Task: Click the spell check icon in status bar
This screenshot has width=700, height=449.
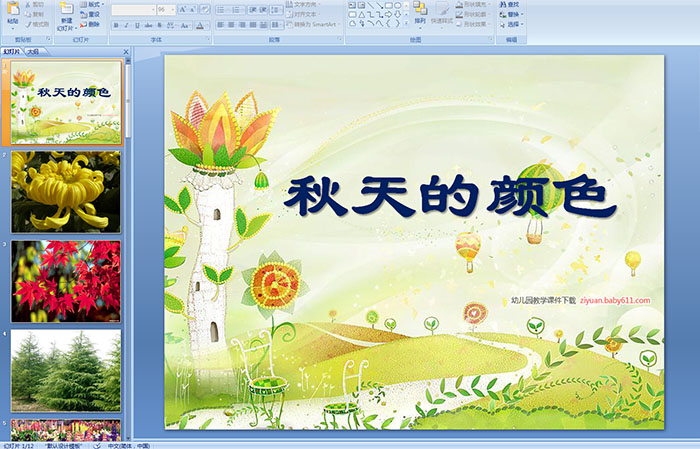Action: tap(97, 445)
